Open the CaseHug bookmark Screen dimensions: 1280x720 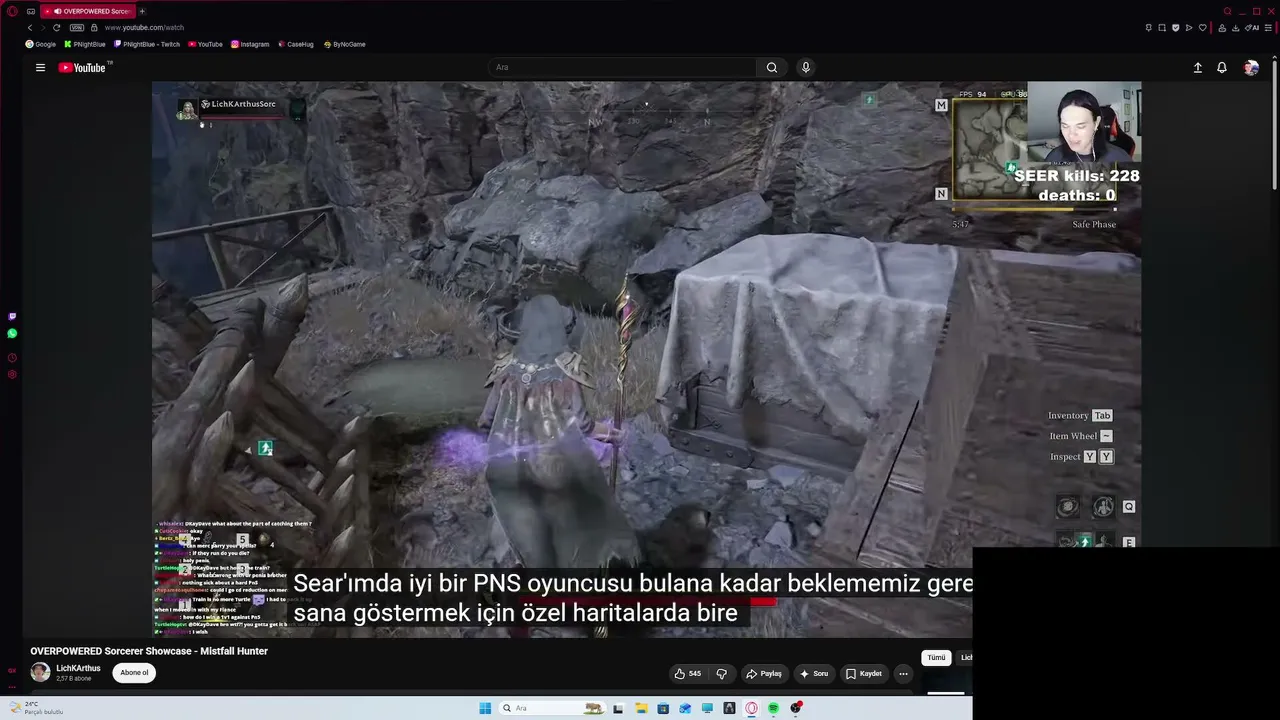(x=296, y=44)
